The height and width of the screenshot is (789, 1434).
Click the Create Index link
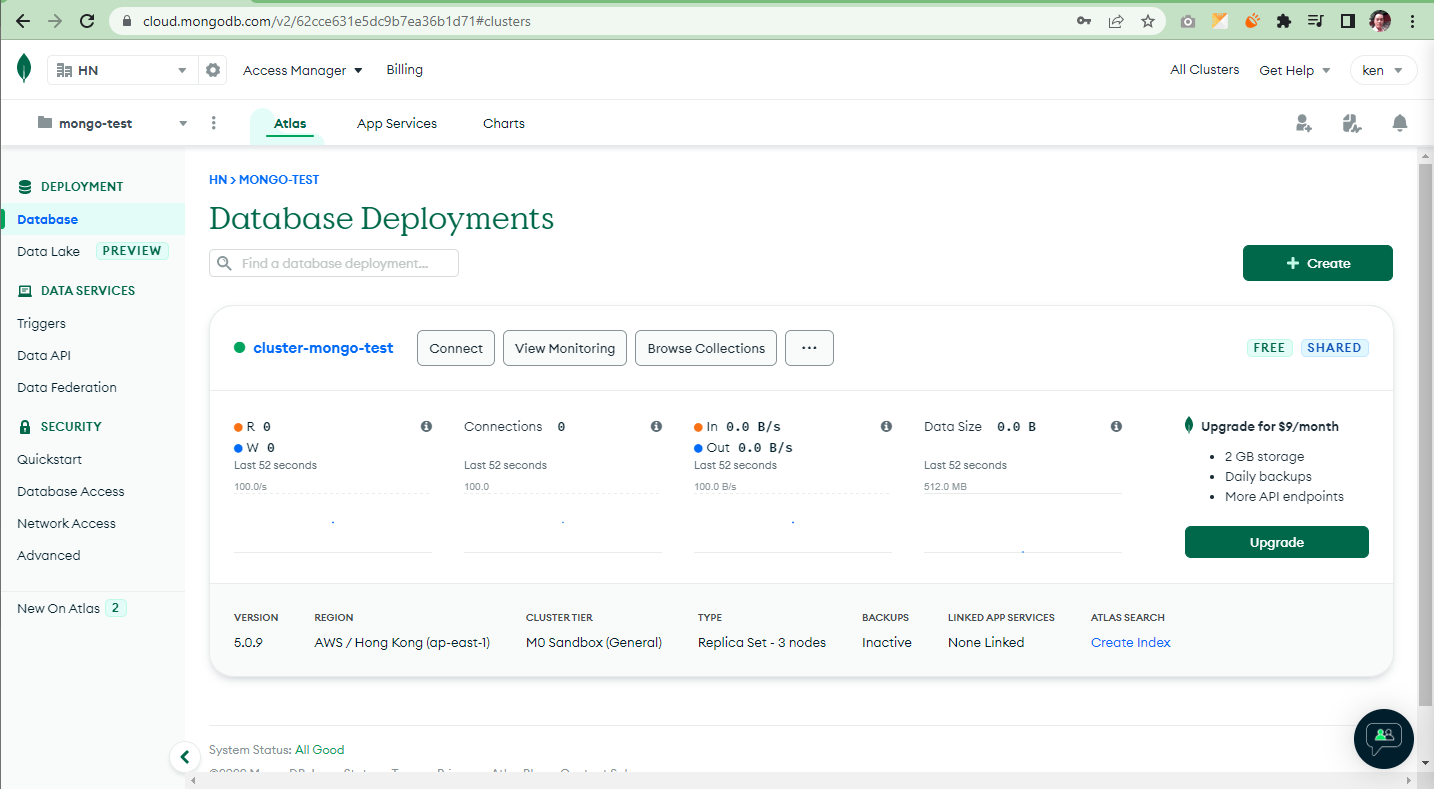pyautogui.click(x=1130, y=642)
